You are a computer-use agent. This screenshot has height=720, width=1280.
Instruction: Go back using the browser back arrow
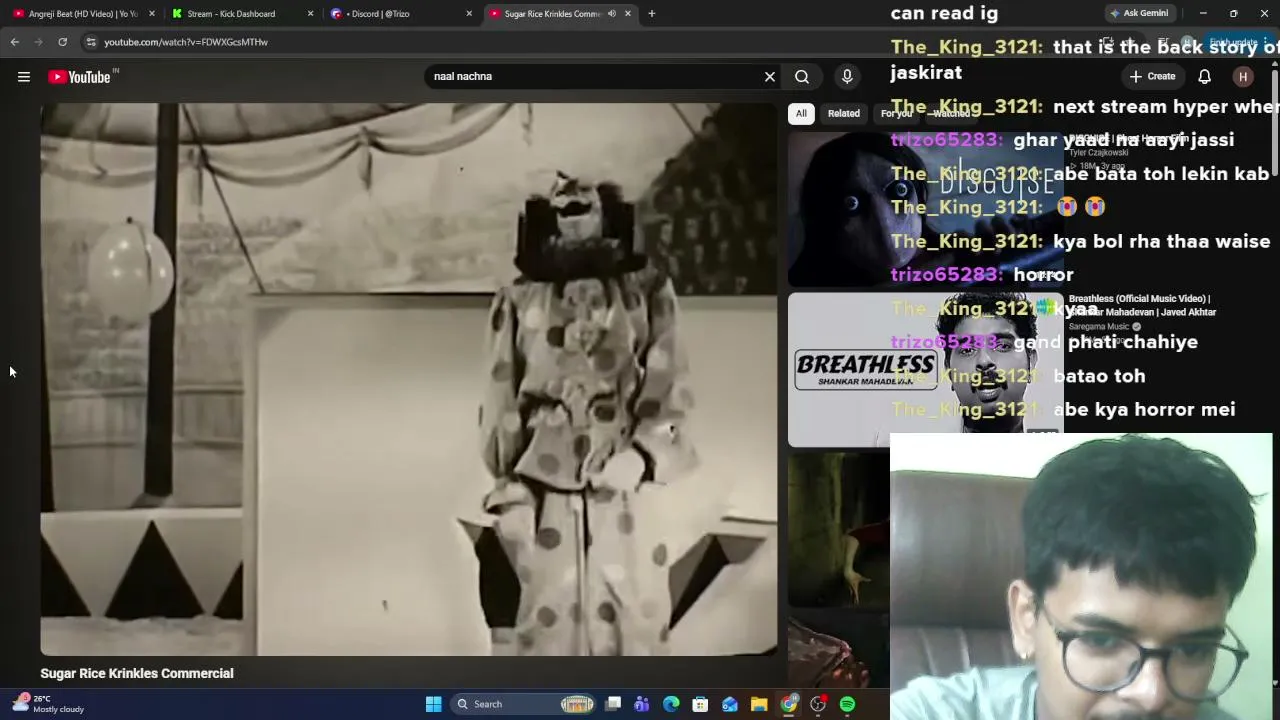[15, 42]
